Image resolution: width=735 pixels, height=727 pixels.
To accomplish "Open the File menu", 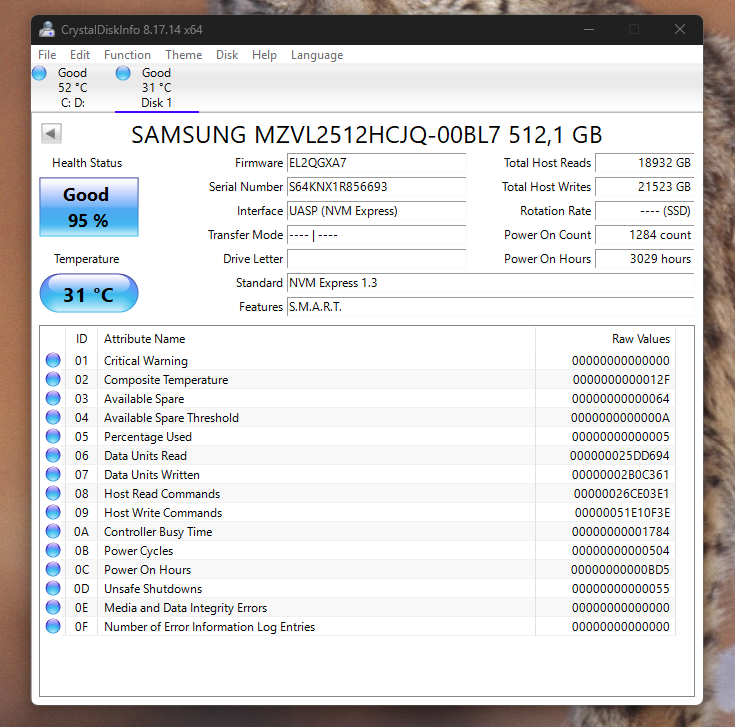I will pos(47,55).
